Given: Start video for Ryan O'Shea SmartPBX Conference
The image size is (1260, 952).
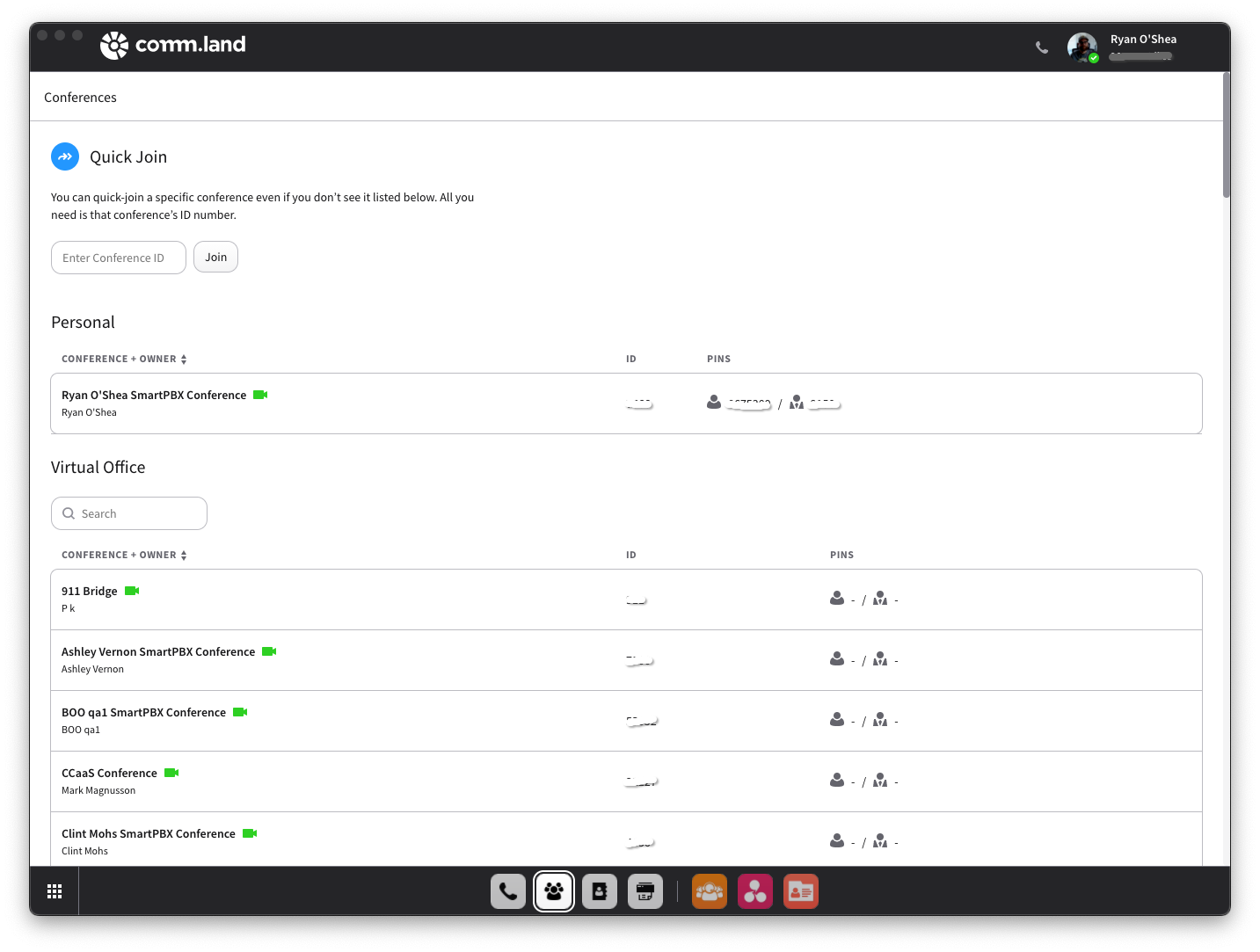Looking at the screenshot, I should click(x=260, y=395).
